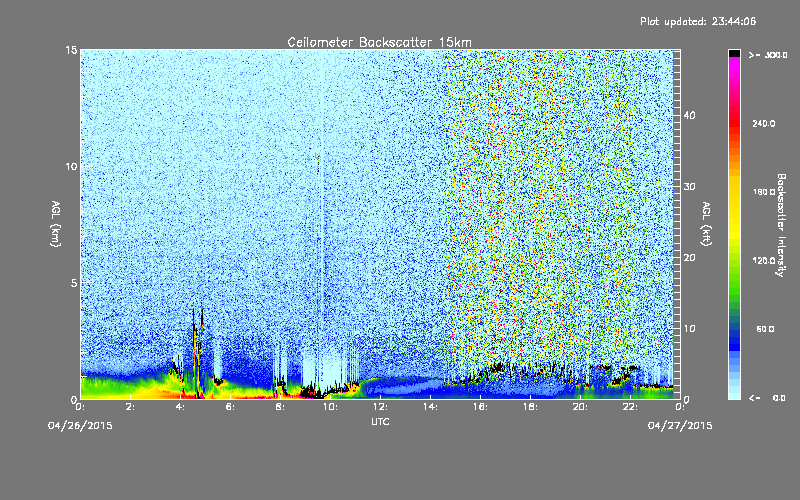
Task: Select the '22:' hour tick on the UTC axis
Action: [x=630, y=407]
